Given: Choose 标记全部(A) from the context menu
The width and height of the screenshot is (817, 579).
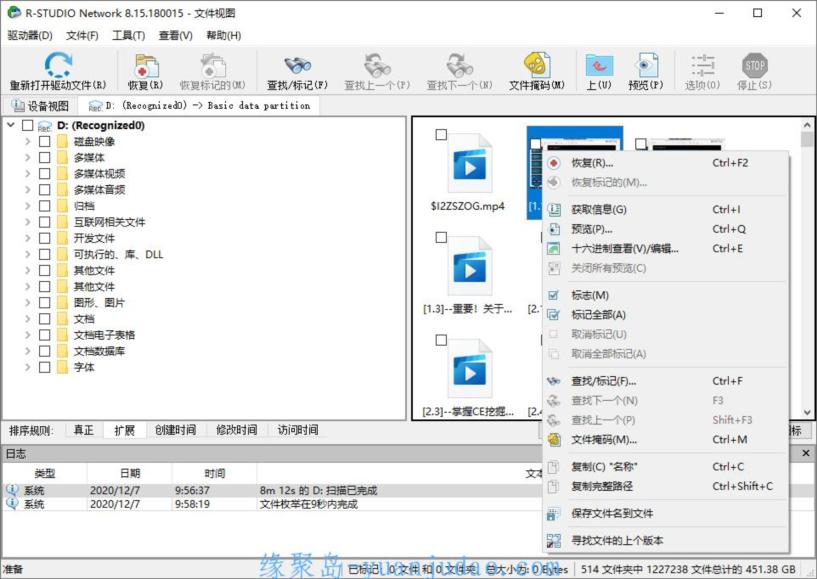Looking at the screenshot, I should point(665,315).
